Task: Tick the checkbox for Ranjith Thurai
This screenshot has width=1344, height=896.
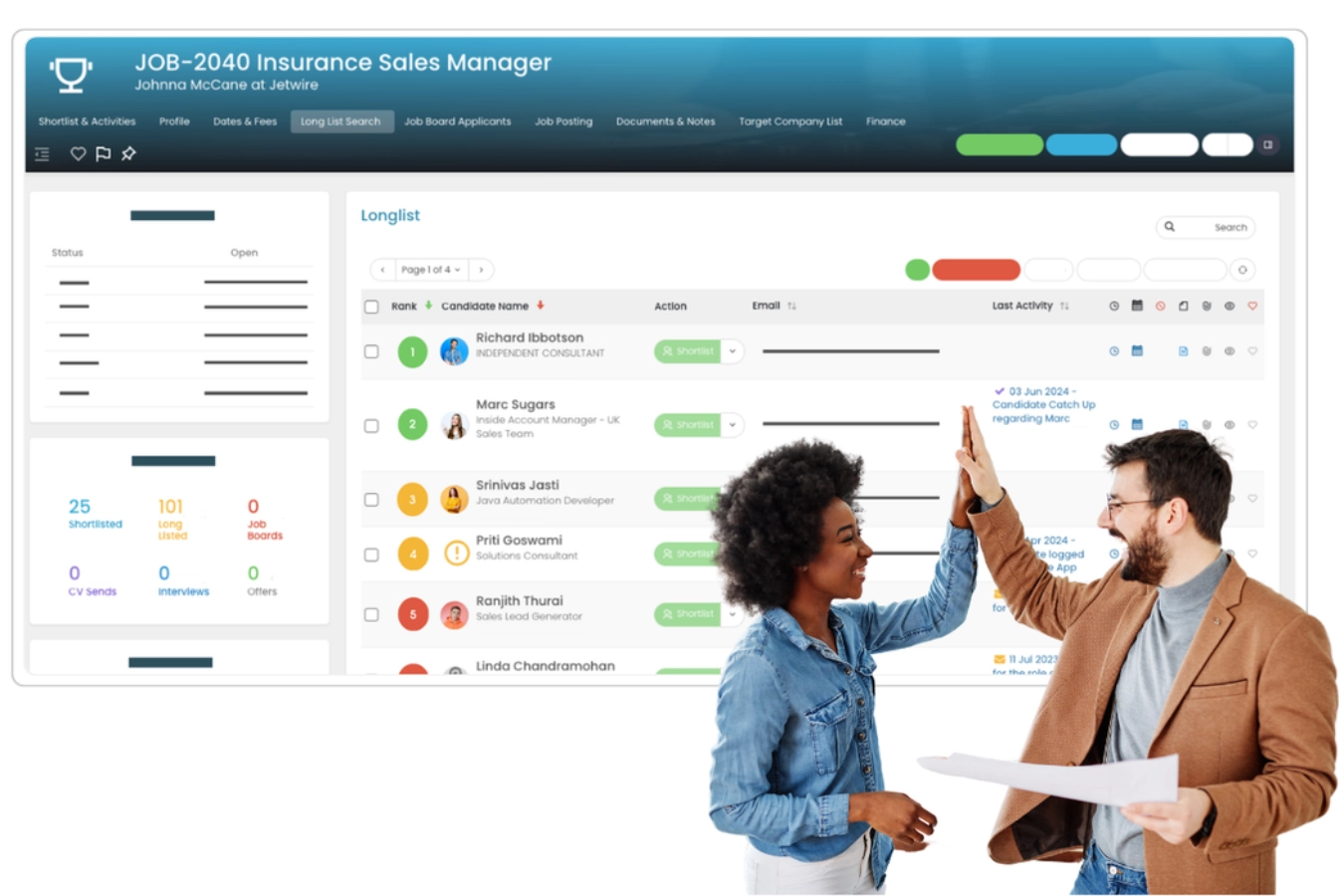Action: pyautogui.click(x=371, y=615)
